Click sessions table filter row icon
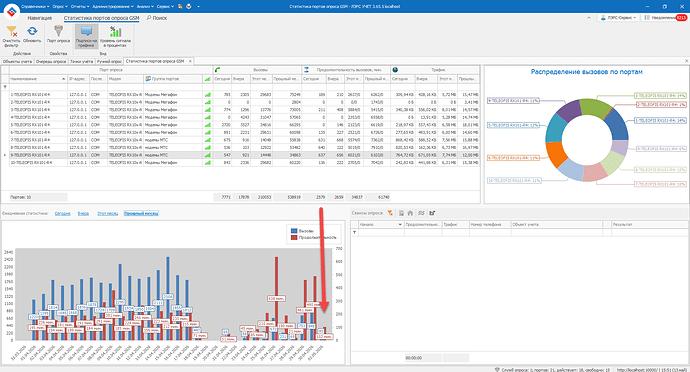This screenshot has width=690, height=372. 354,232
